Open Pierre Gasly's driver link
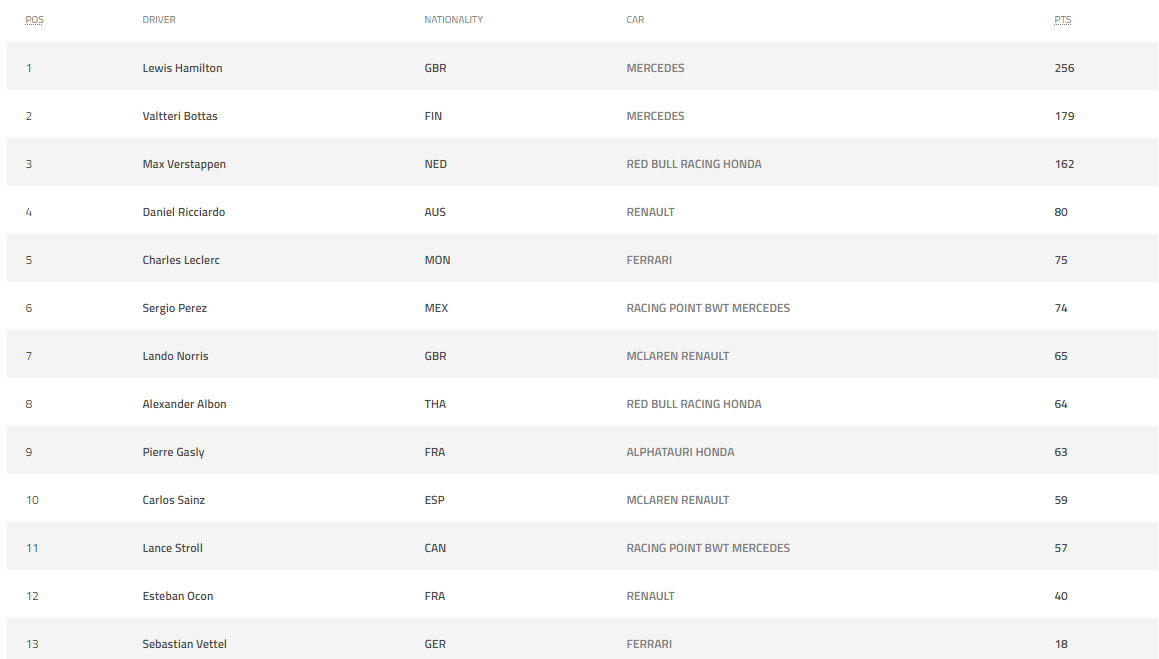Screen dimensions: 1159x659 (173, 452)
